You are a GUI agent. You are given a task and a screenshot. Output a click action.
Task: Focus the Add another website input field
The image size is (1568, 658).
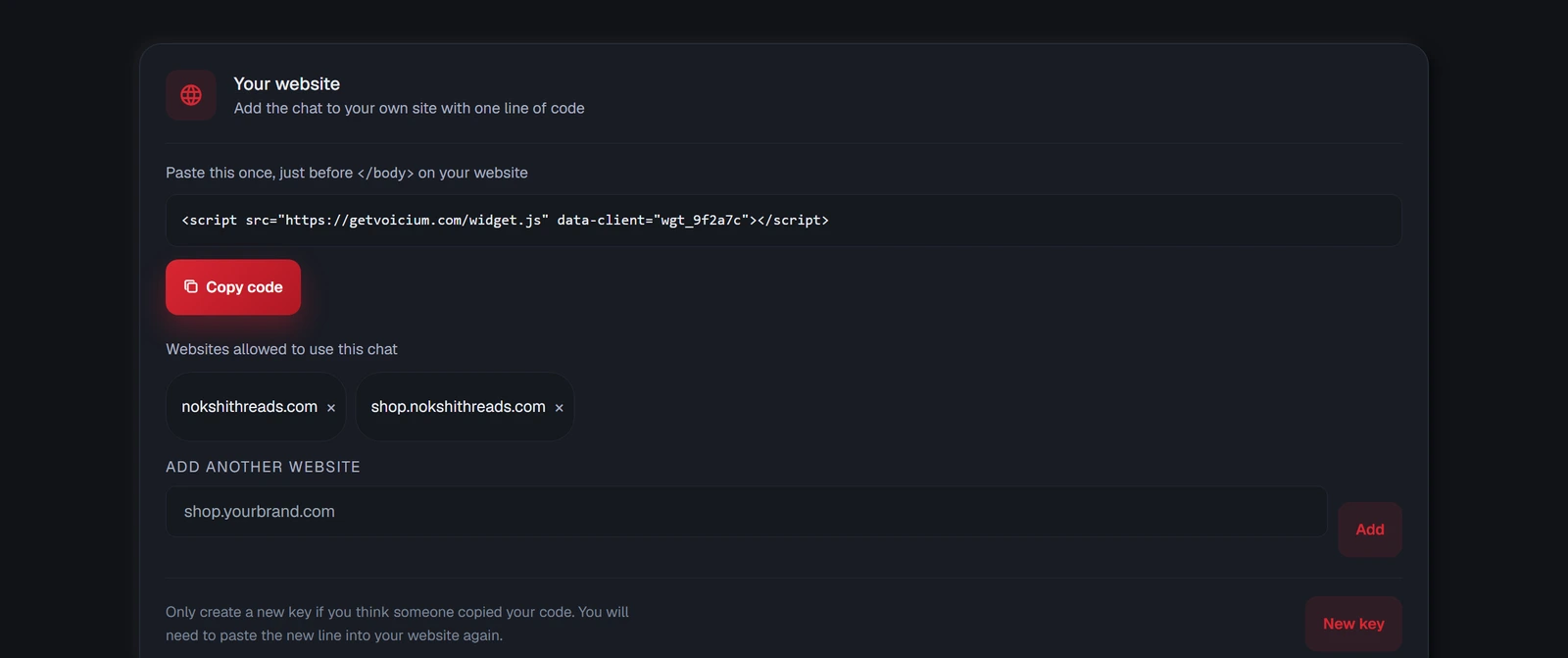[x=746, y=512]
